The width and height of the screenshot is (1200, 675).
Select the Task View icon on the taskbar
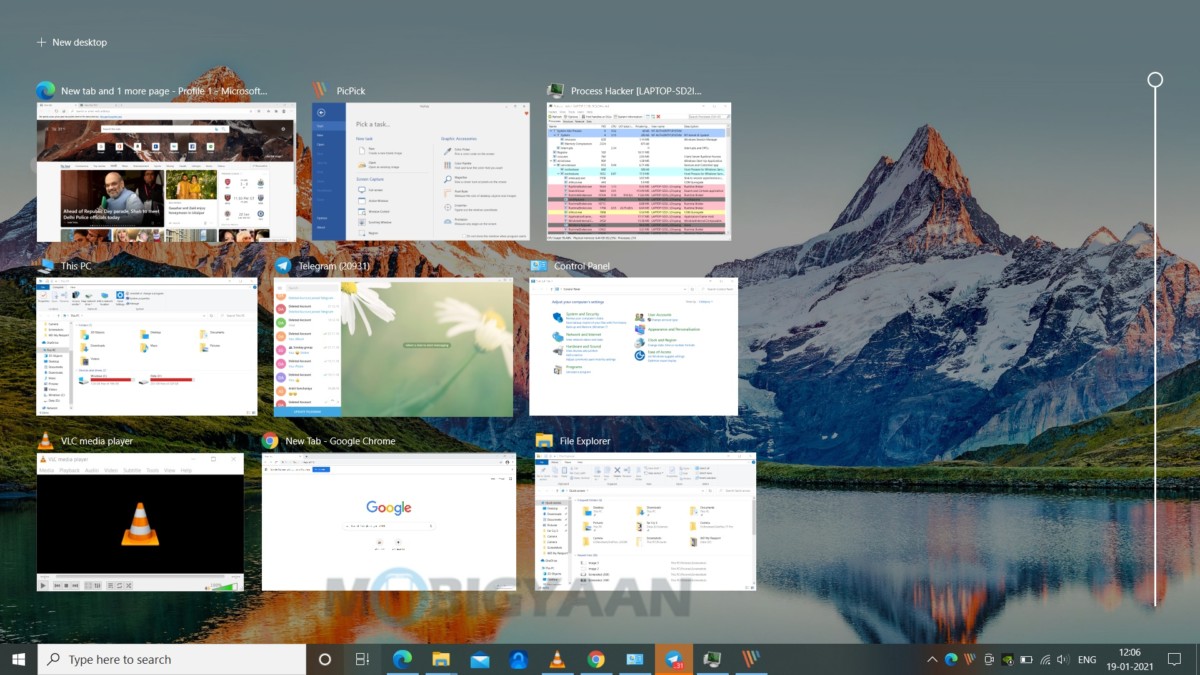(x=360, y=659)
